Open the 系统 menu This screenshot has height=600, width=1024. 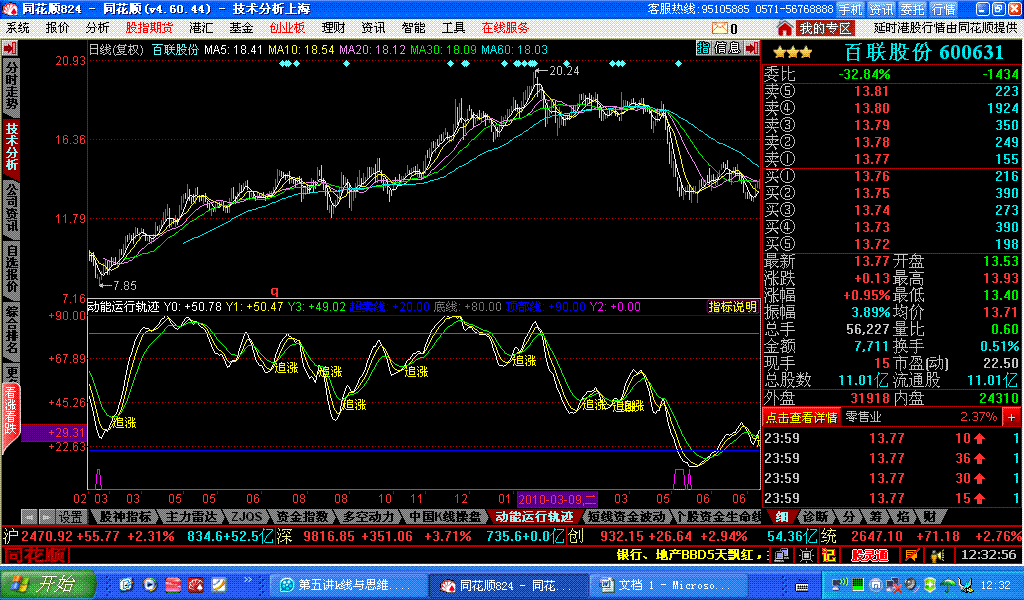pyautogui.click(x=18, y=28)
